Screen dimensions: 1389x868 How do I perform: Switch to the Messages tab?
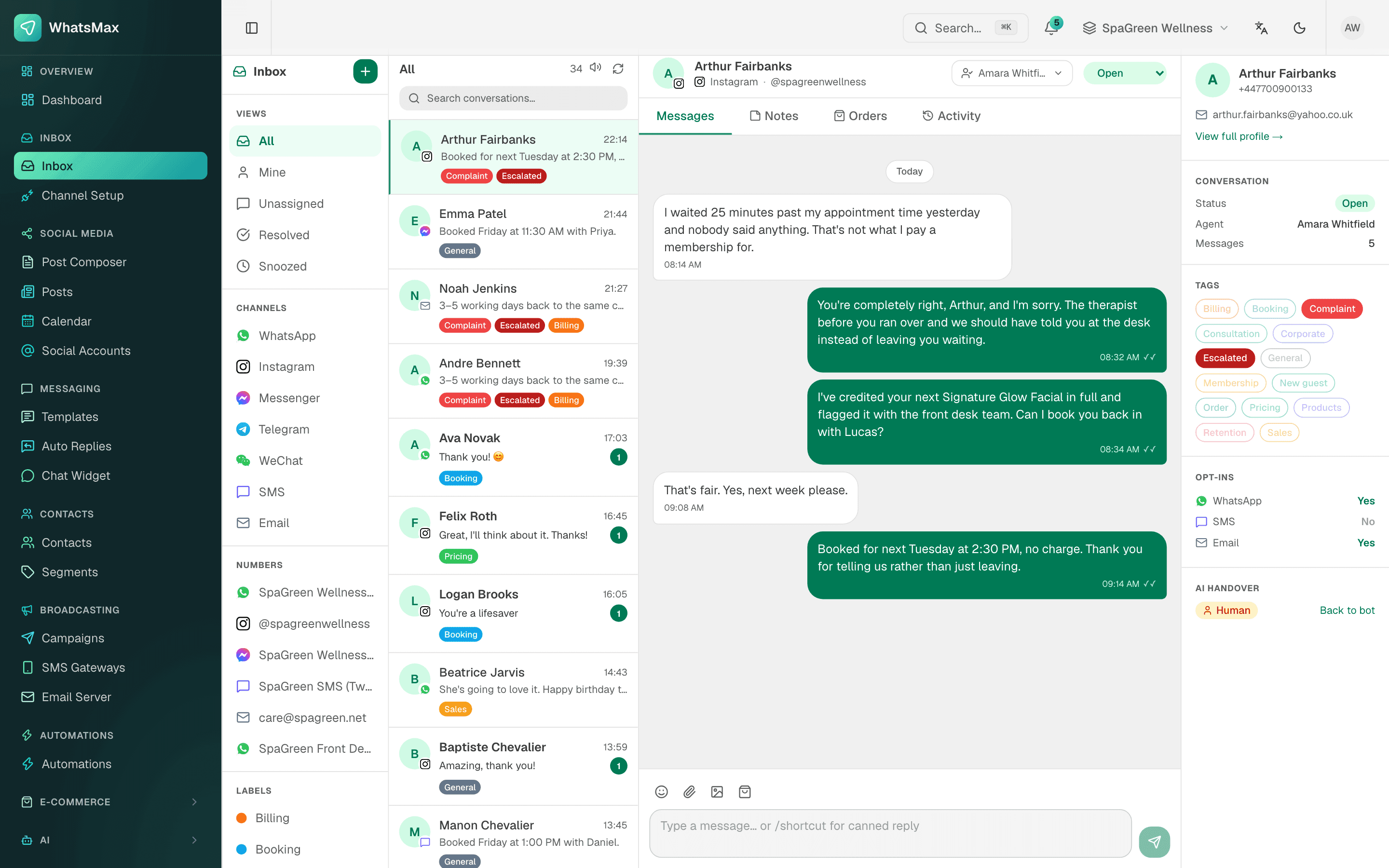pos(685,116)
